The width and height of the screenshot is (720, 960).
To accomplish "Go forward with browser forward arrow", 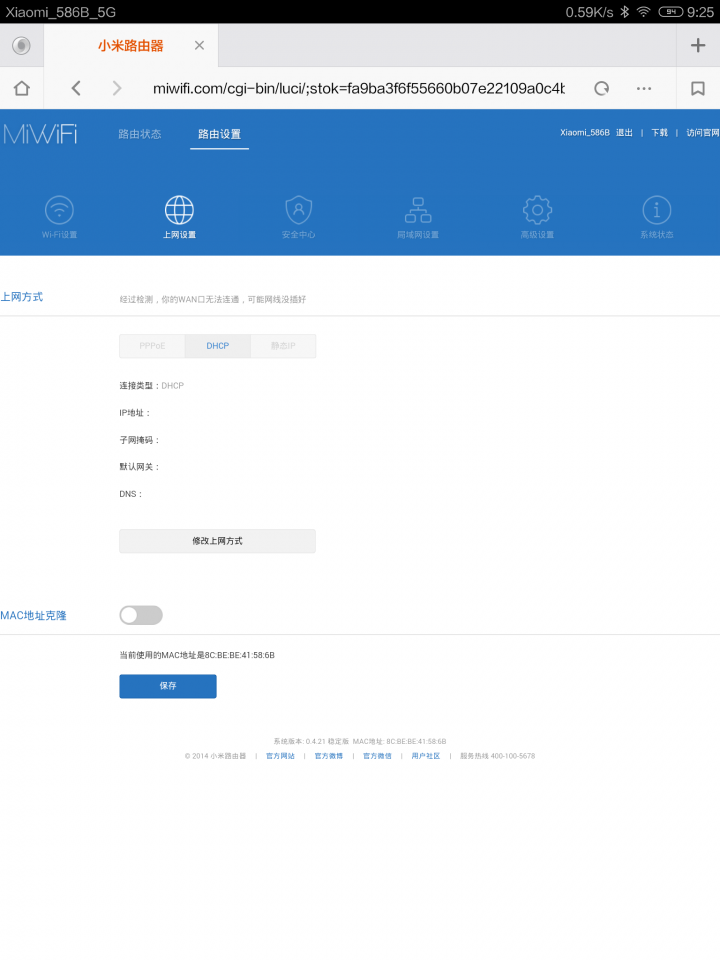I will pos(117,88).
